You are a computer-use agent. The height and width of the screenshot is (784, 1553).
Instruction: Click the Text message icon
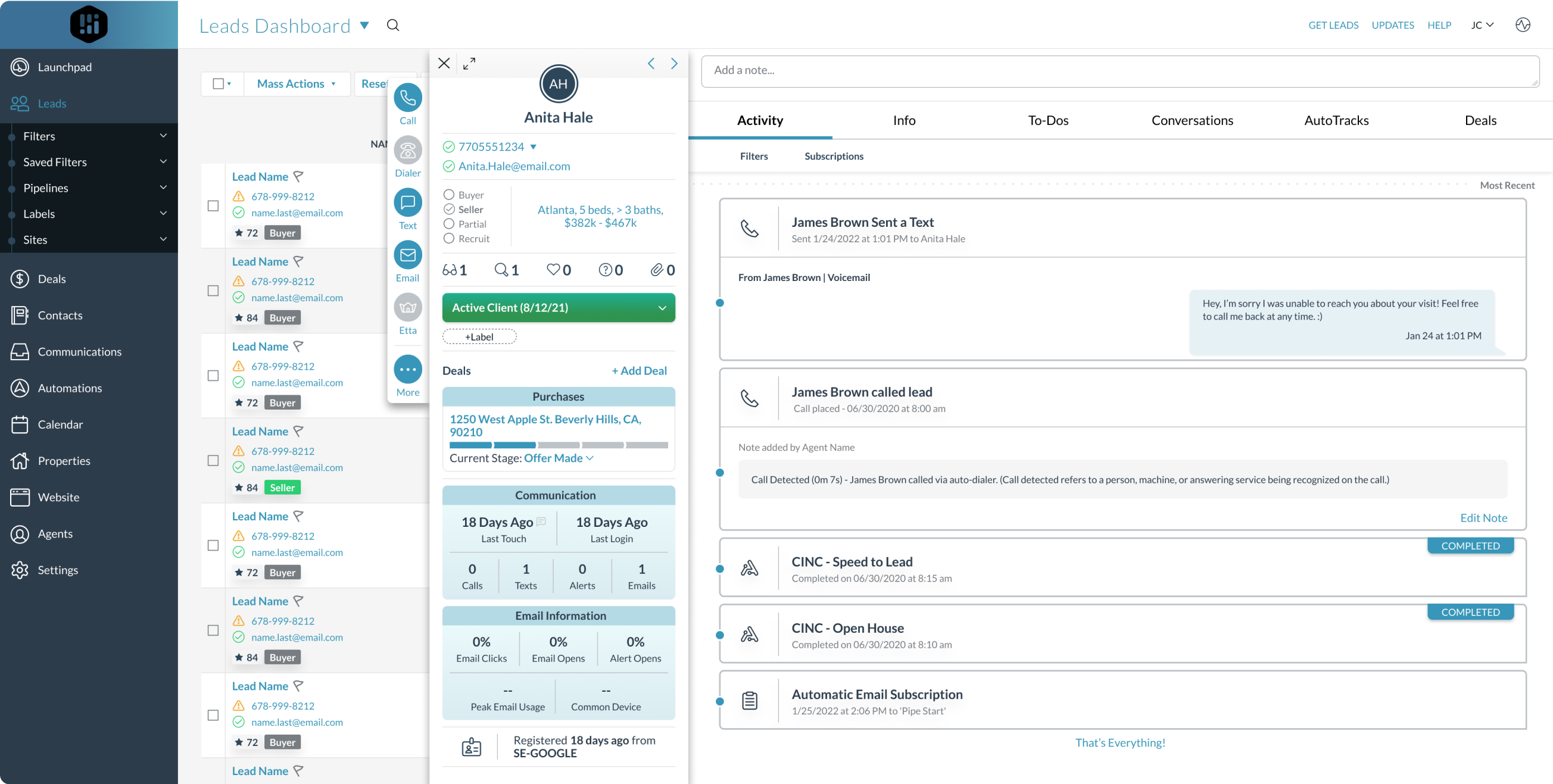pos(407,202)
